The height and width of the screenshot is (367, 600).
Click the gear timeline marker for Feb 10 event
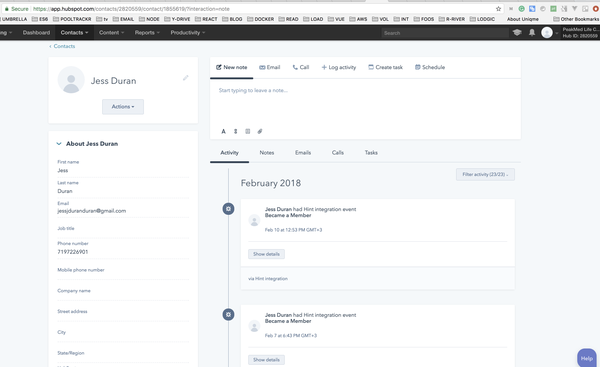(228, 209)
